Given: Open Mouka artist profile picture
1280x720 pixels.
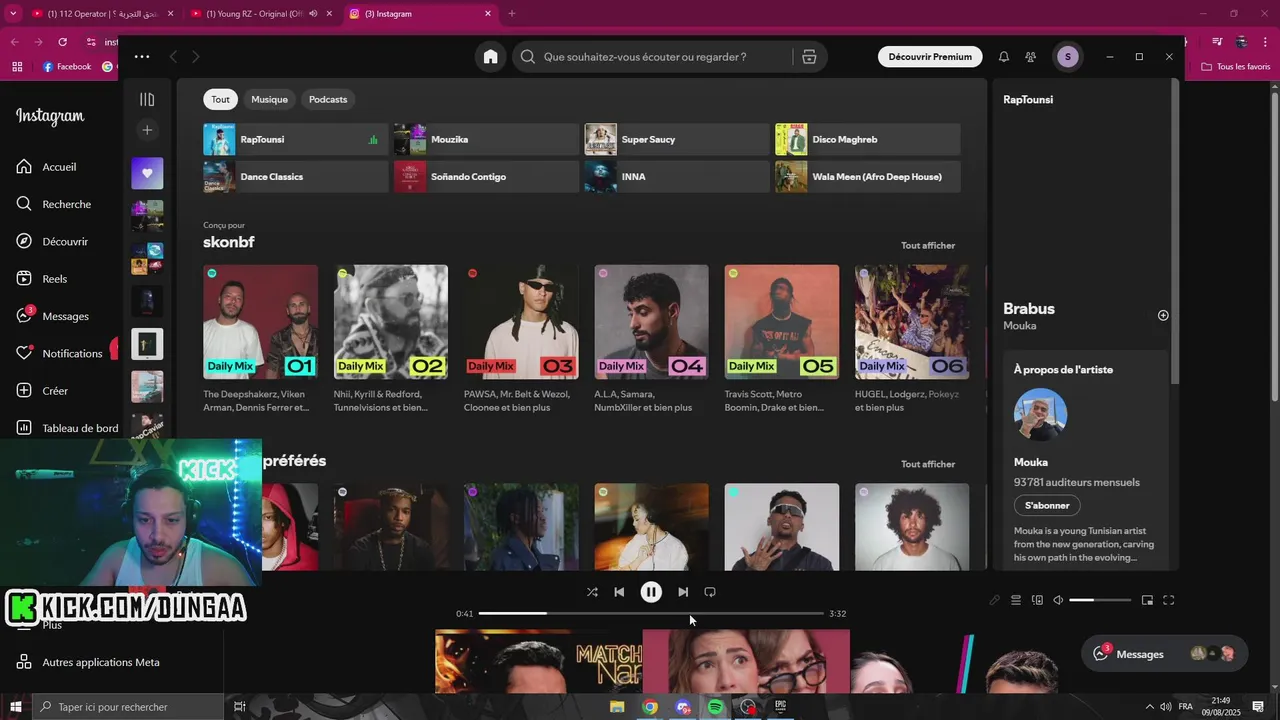Looking at the screenshot, I should 1040,414.
